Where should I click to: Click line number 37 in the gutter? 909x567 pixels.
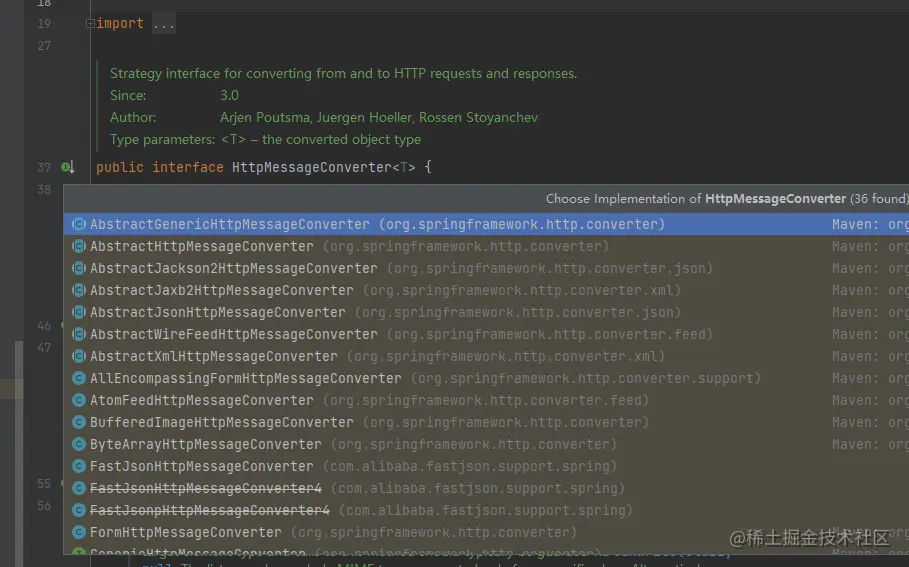coord(44,168)
